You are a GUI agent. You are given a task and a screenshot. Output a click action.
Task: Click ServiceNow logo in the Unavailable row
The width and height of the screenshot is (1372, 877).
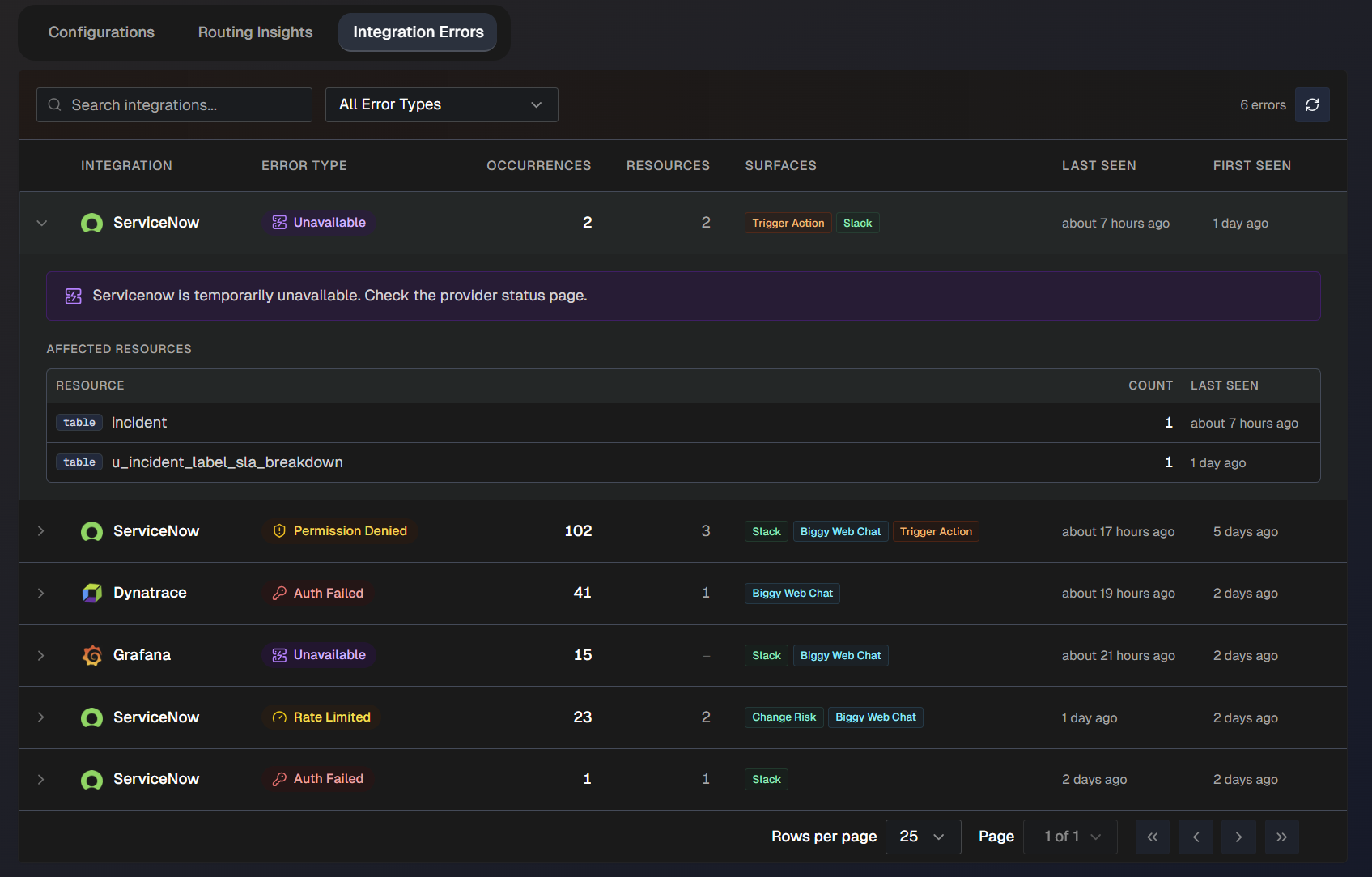tap(92, 223)
